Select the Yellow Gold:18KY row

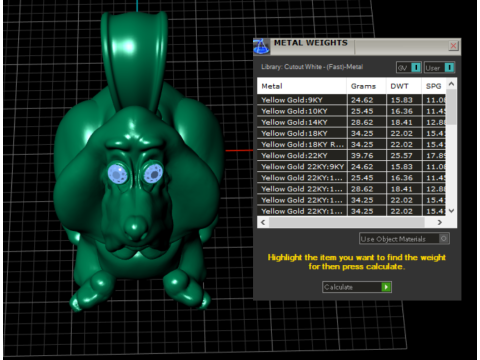point(351,133)
